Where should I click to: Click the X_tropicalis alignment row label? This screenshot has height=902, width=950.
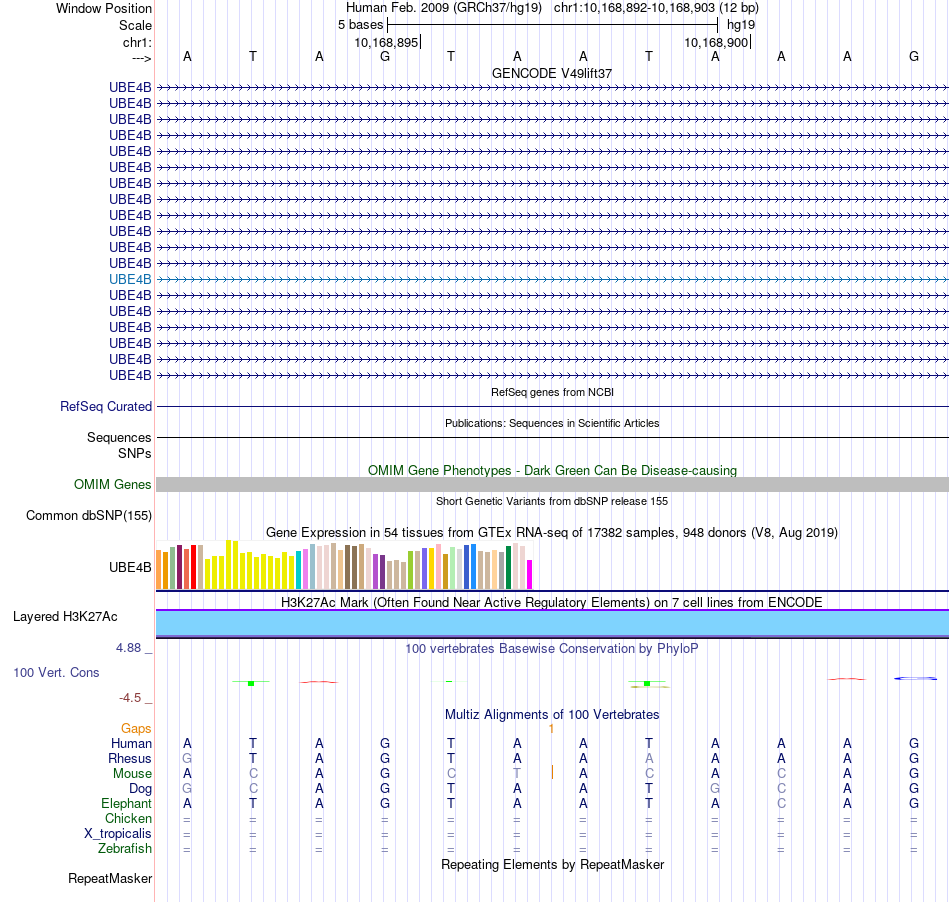(118, 834)
